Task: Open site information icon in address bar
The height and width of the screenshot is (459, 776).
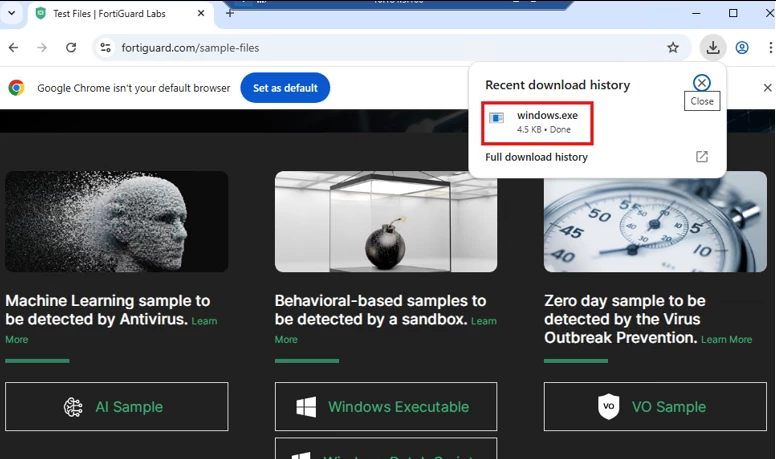Action: (x=105, y=48)
